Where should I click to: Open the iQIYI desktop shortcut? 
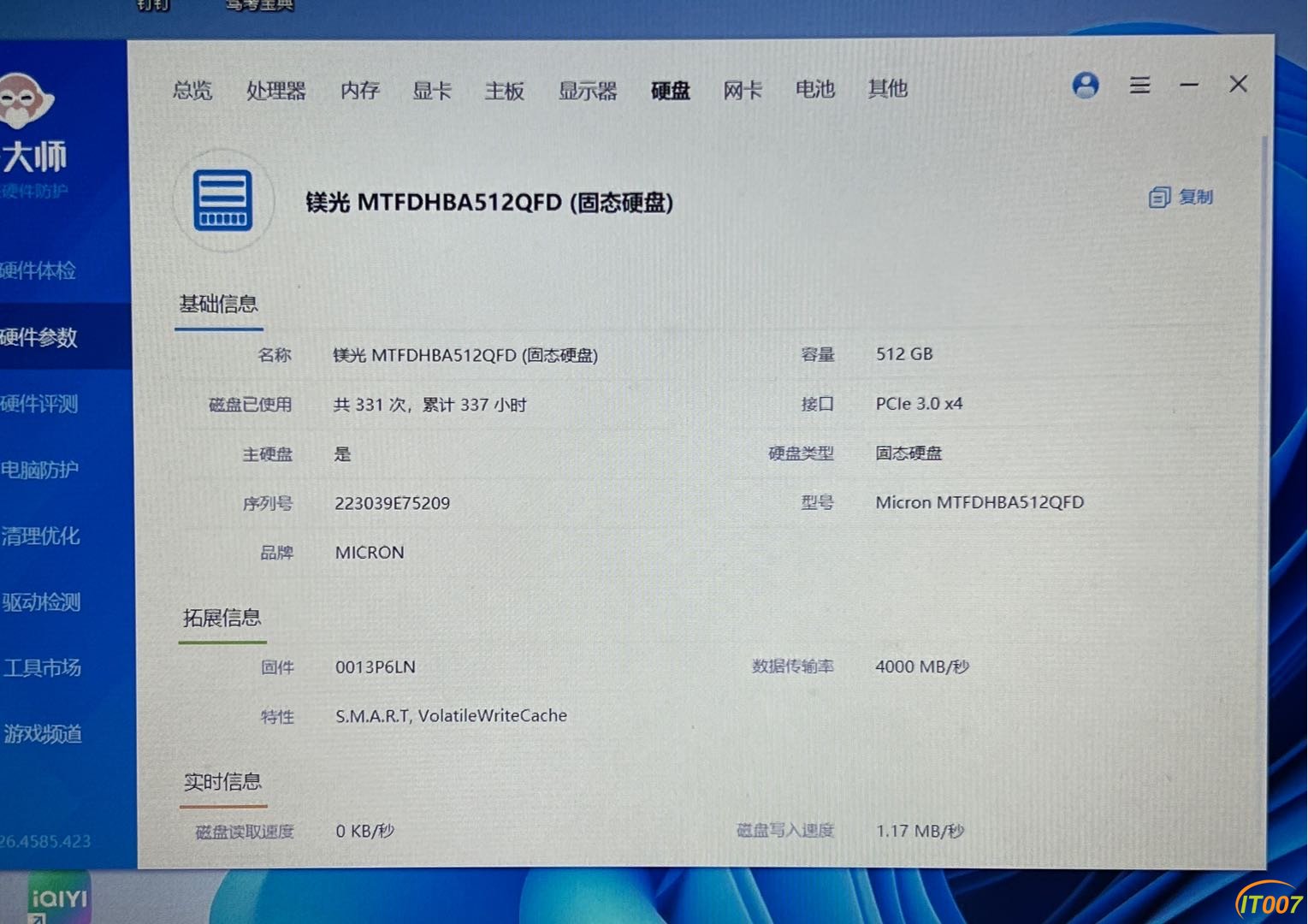coord(58,897)
